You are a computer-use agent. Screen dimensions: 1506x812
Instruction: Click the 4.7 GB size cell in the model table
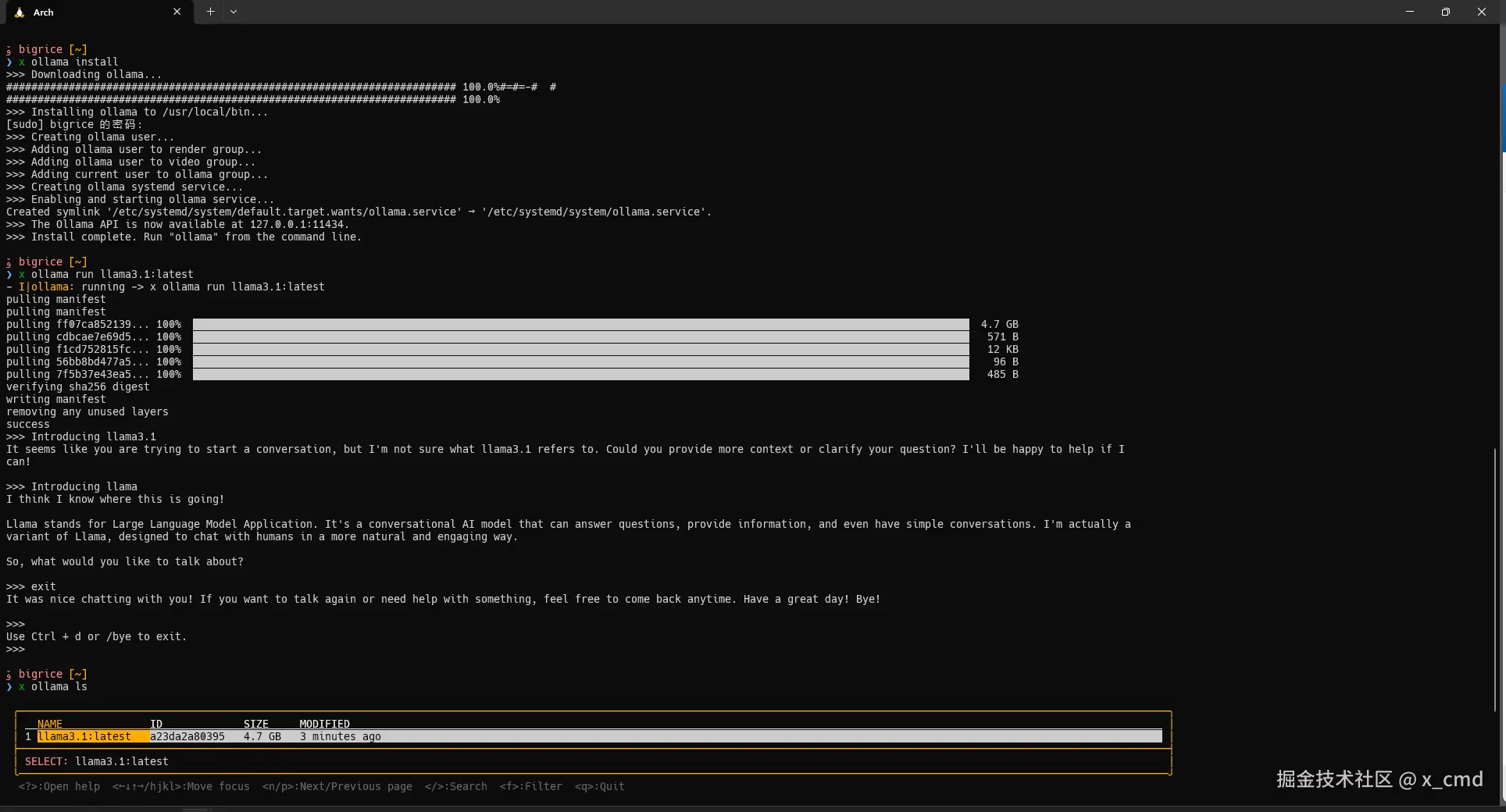tap(262, 736)
